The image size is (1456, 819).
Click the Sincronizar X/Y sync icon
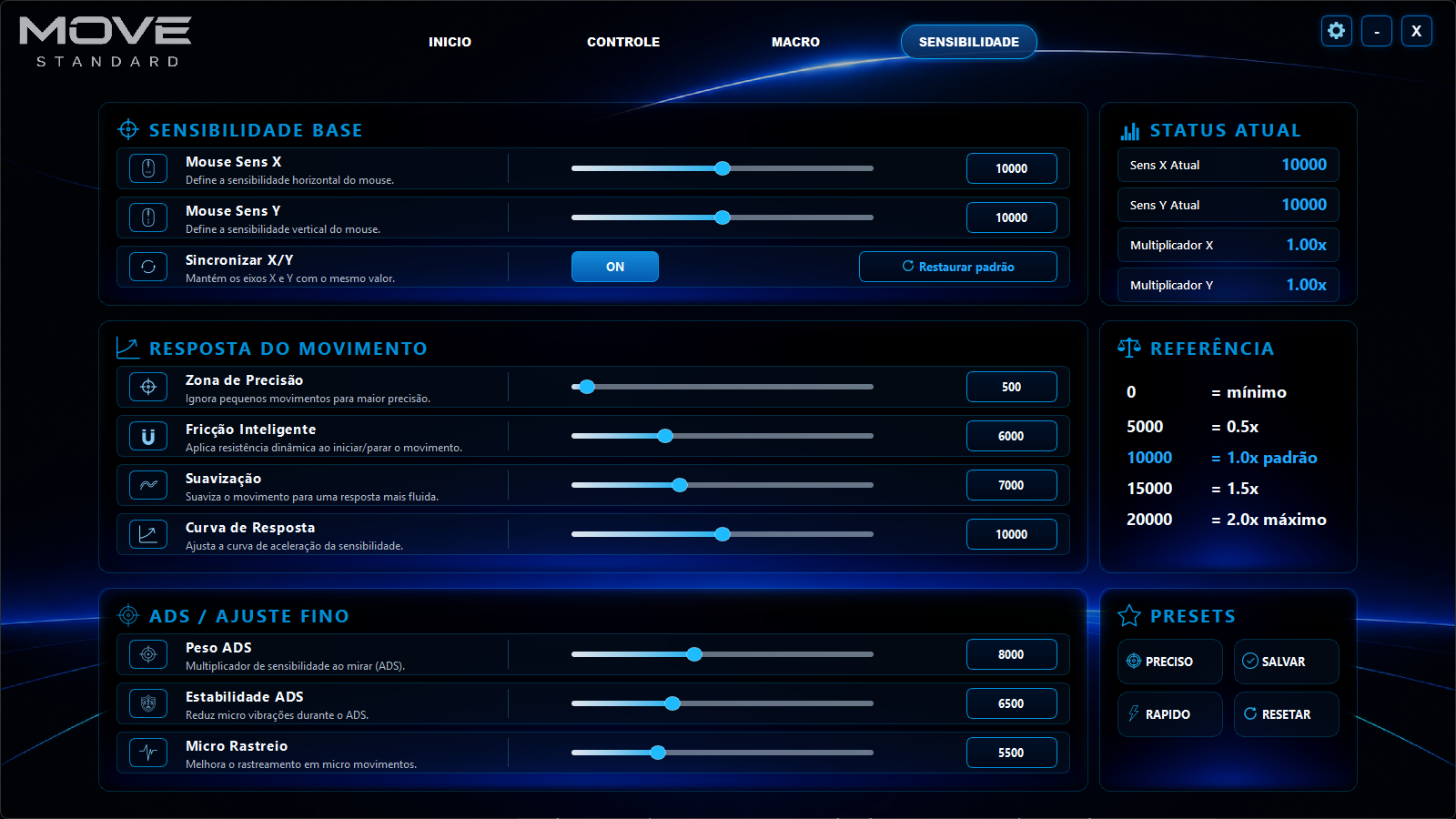pyautogui.click(x=148, y=267)
